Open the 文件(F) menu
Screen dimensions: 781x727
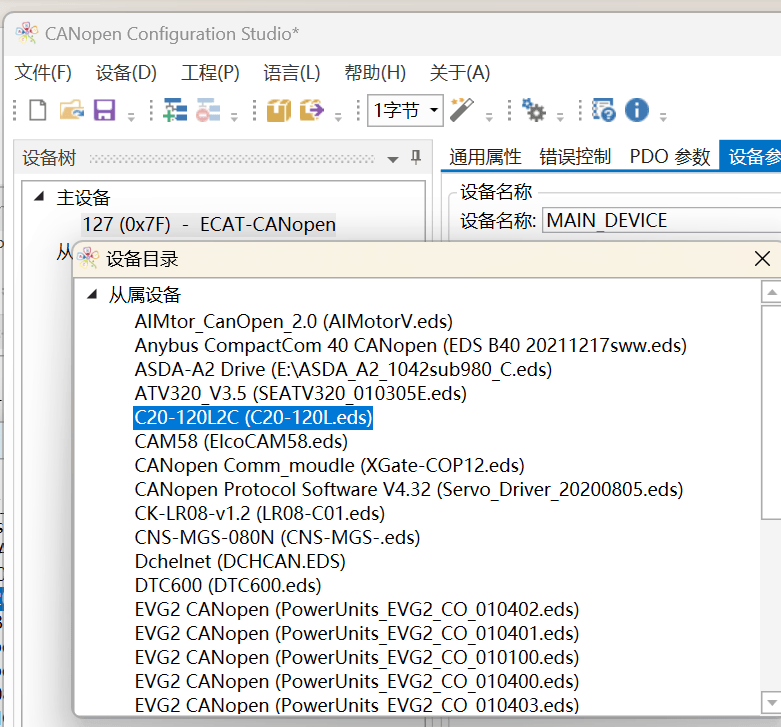[43, 73]
